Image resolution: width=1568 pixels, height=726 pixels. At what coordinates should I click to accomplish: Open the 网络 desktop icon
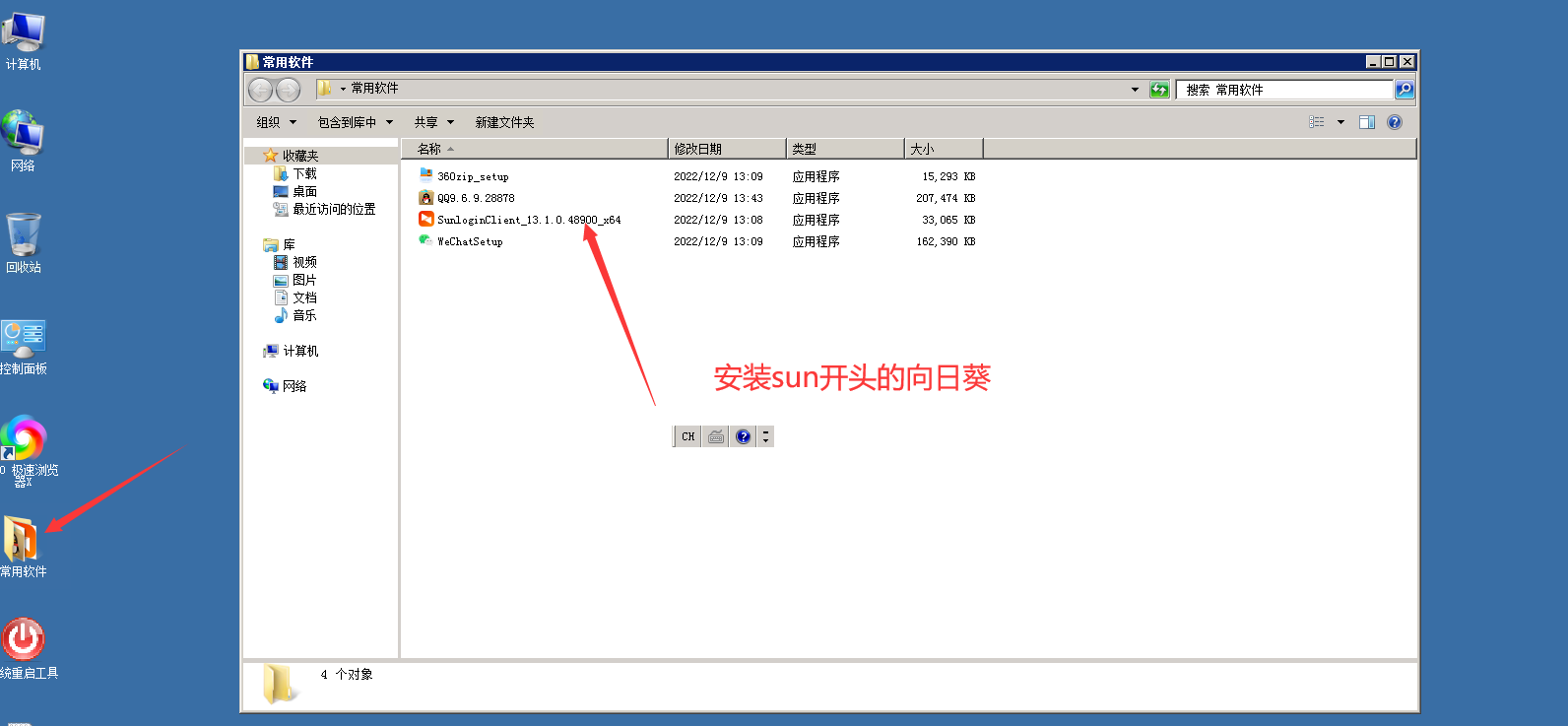[x=23, y=141]
